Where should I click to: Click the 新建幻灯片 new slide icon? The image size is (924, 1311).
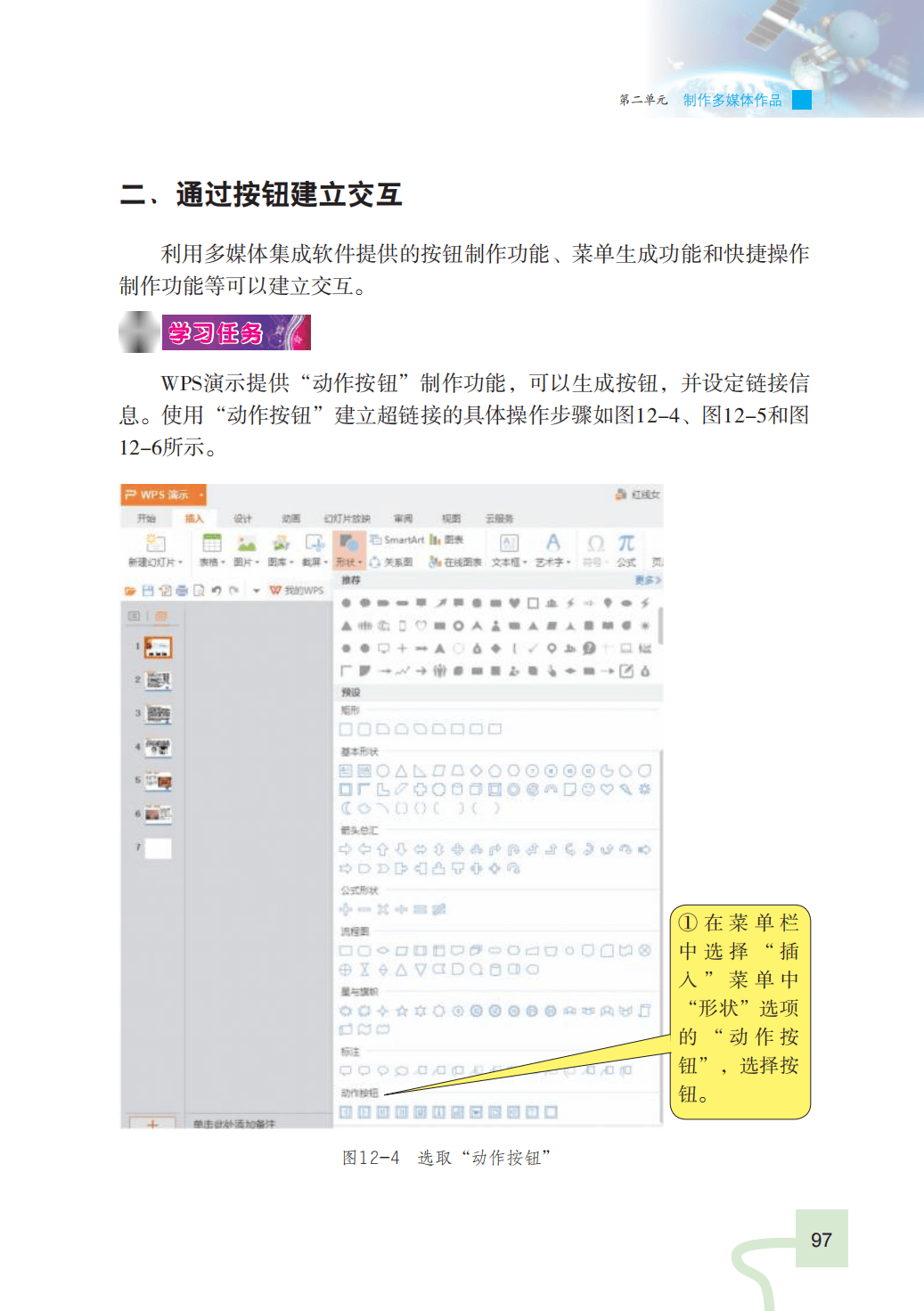coord(156,543)
